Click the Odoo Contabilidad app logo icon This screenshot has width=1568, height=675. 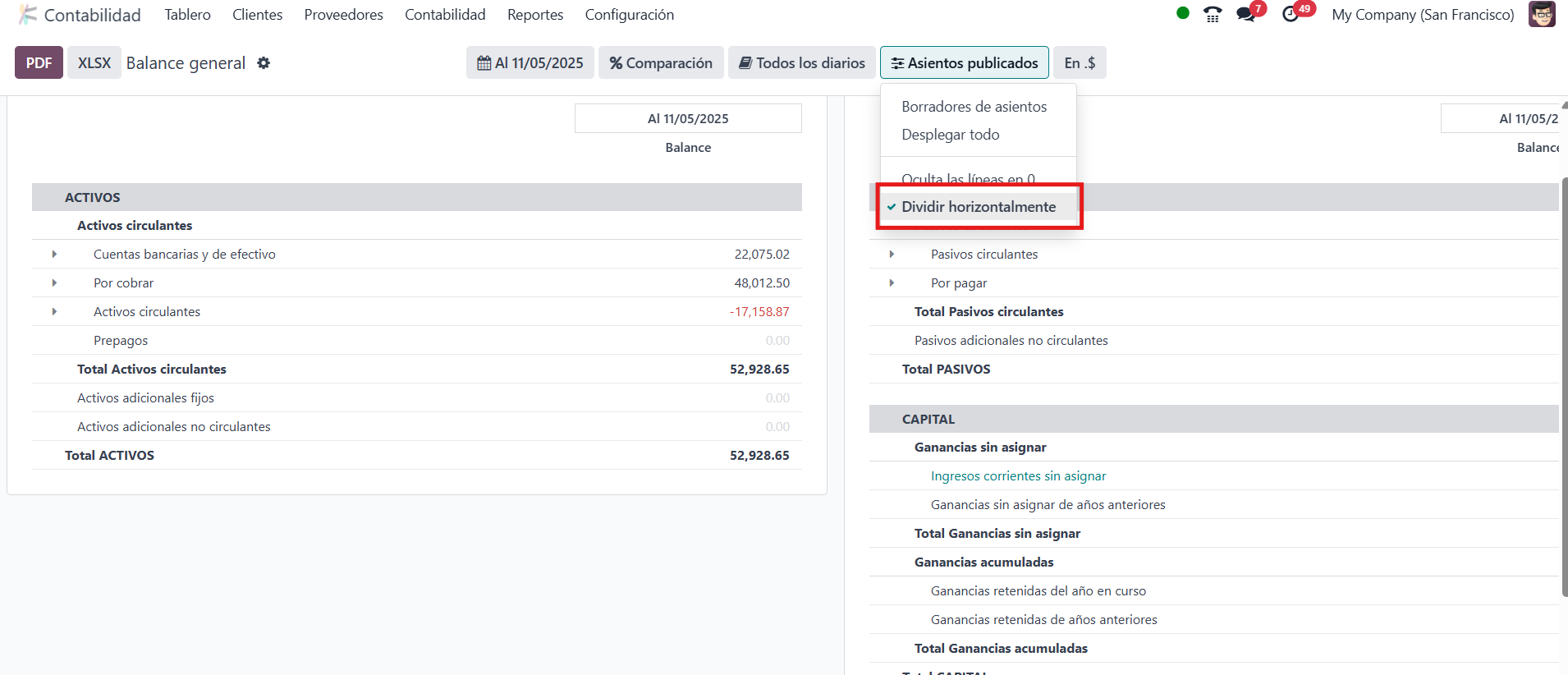tap(28, 15)
